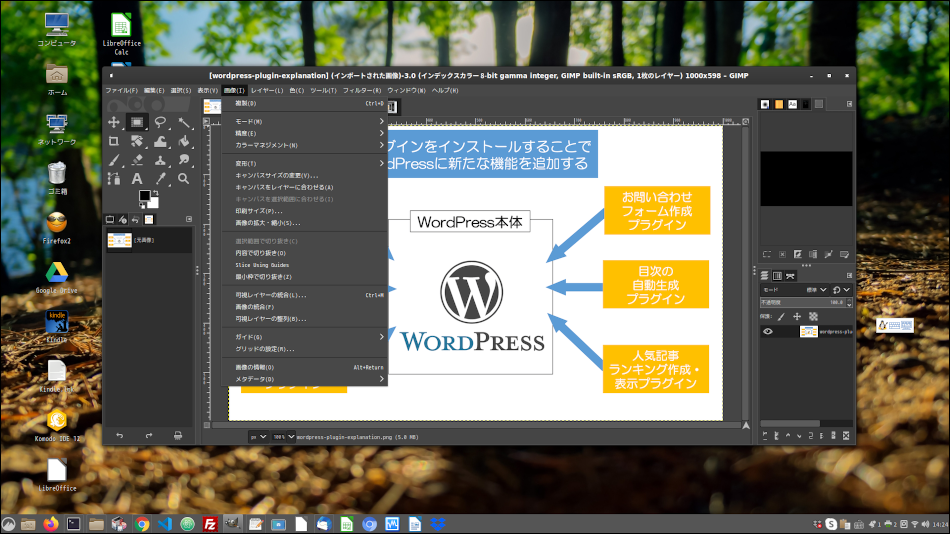Switch to the Channels tab
This screenshot has height=534, width=950.
[x=777, y=276]
